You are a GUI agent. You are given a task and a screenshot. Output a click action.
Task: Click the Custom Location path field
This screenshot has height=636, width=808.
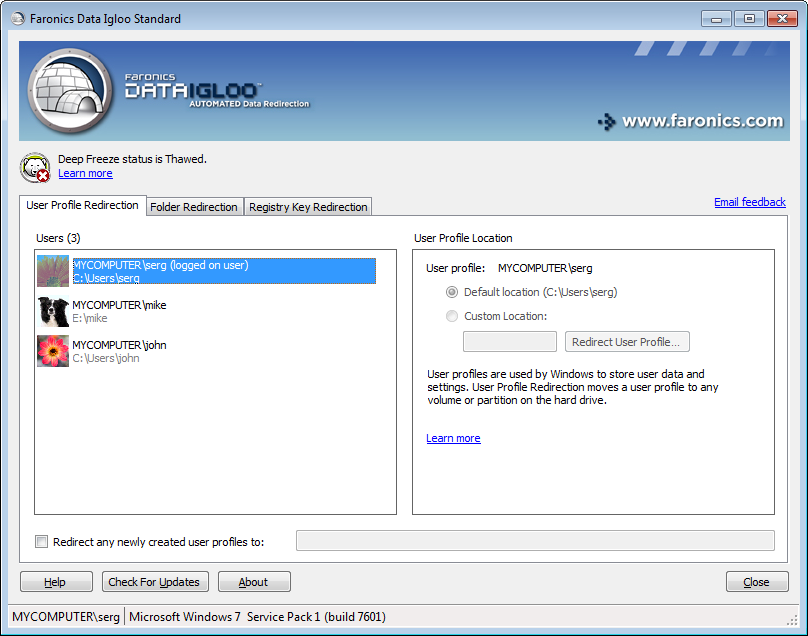(x=510, y=342)
